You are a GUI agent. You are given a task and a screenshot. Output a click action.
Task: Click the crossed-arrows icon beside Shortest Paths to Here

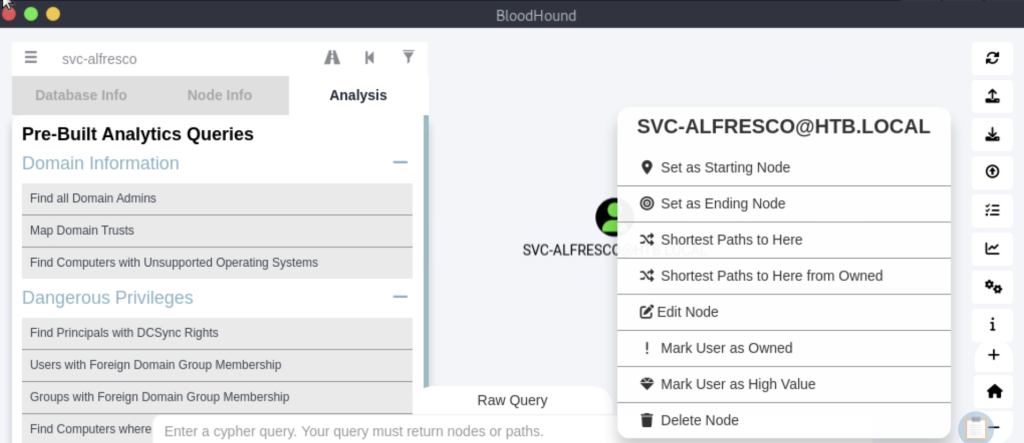tap(647, 240)
